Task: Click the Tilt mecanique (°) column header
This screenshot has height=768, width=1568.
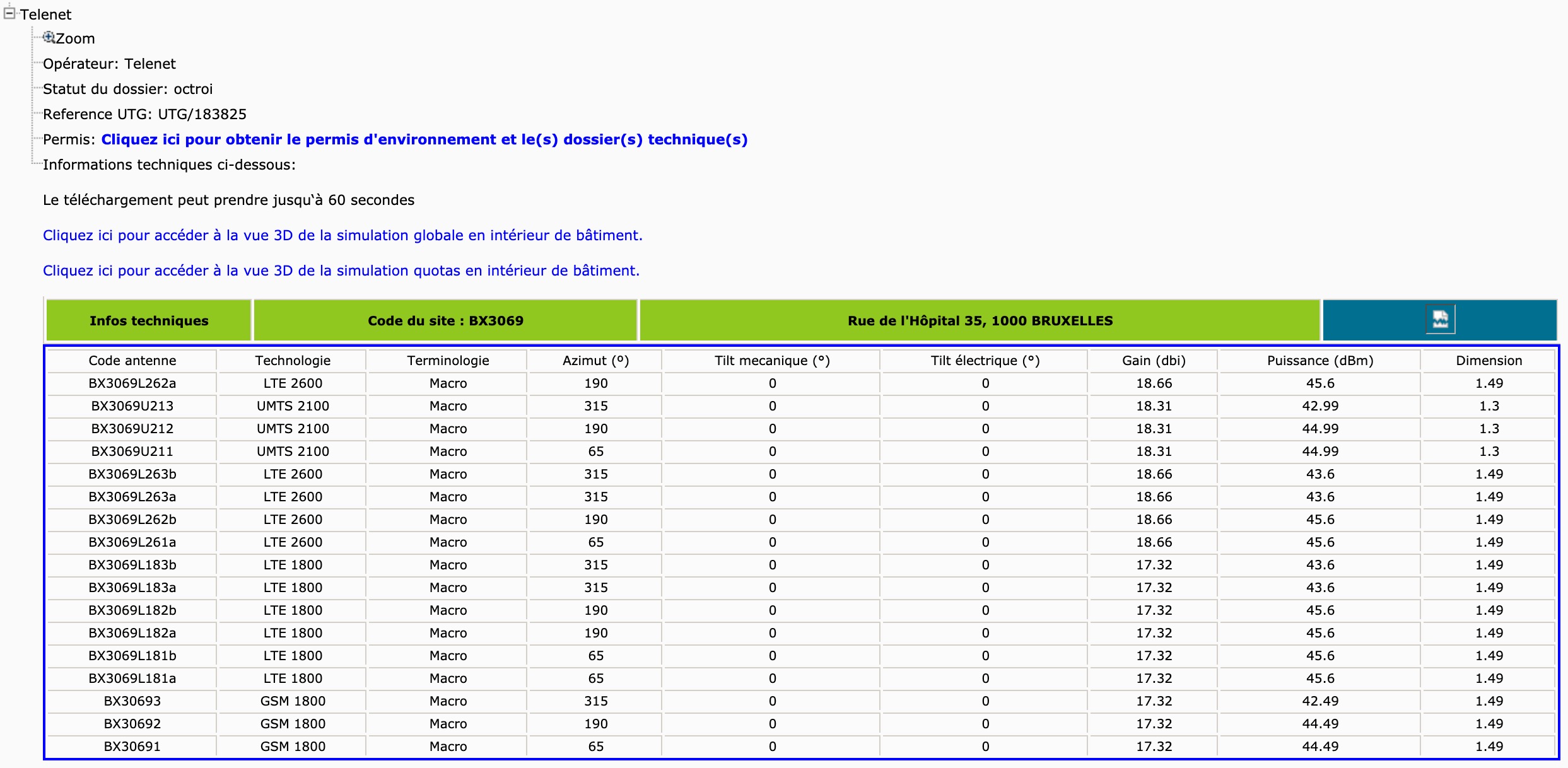Action: coord(772,361)
